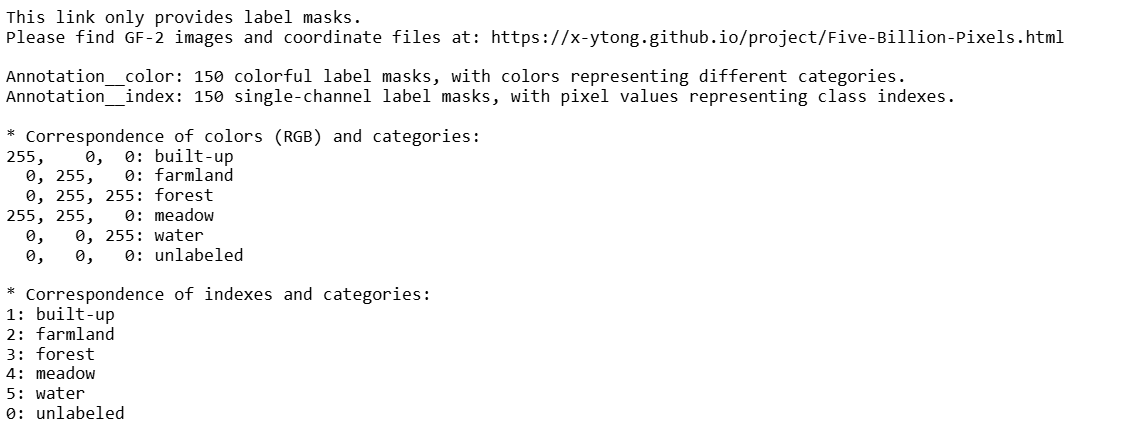Click the index line "4: meadow"
This screenshot has height=436, width=1127.
51,374
